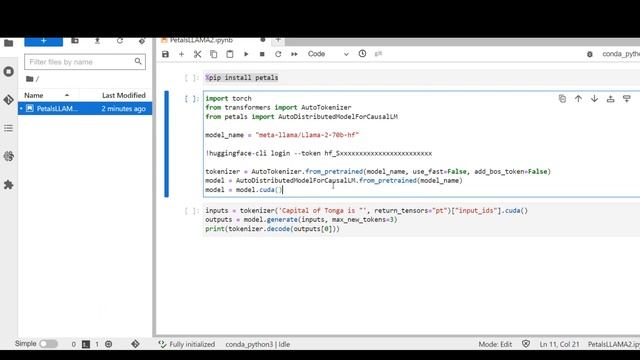Click the clock icon in notebook toolbar
Image resolution: width=640 pixels, height=360 pixels.
[x=362, y=53]
